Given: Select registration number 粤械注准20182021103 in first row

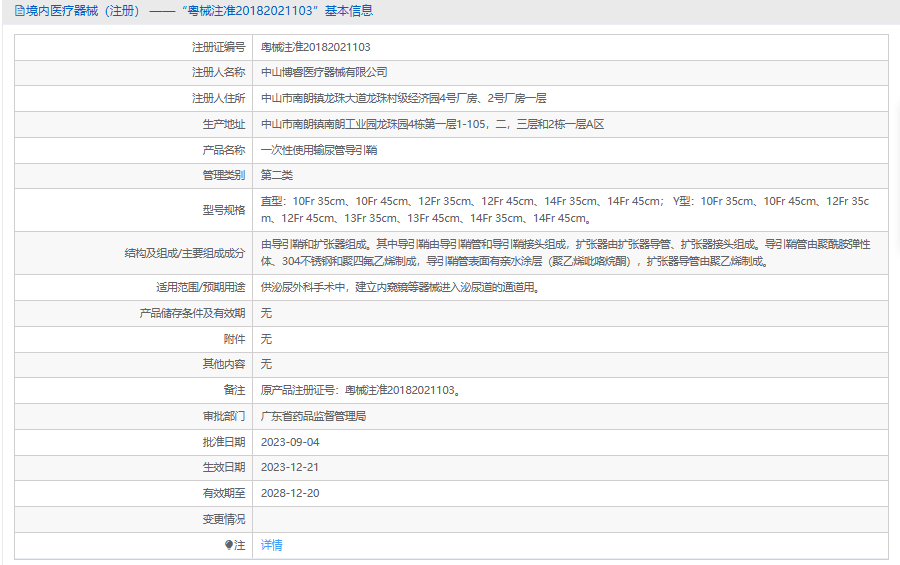Looking at the screenshot, I should (316, 47).
